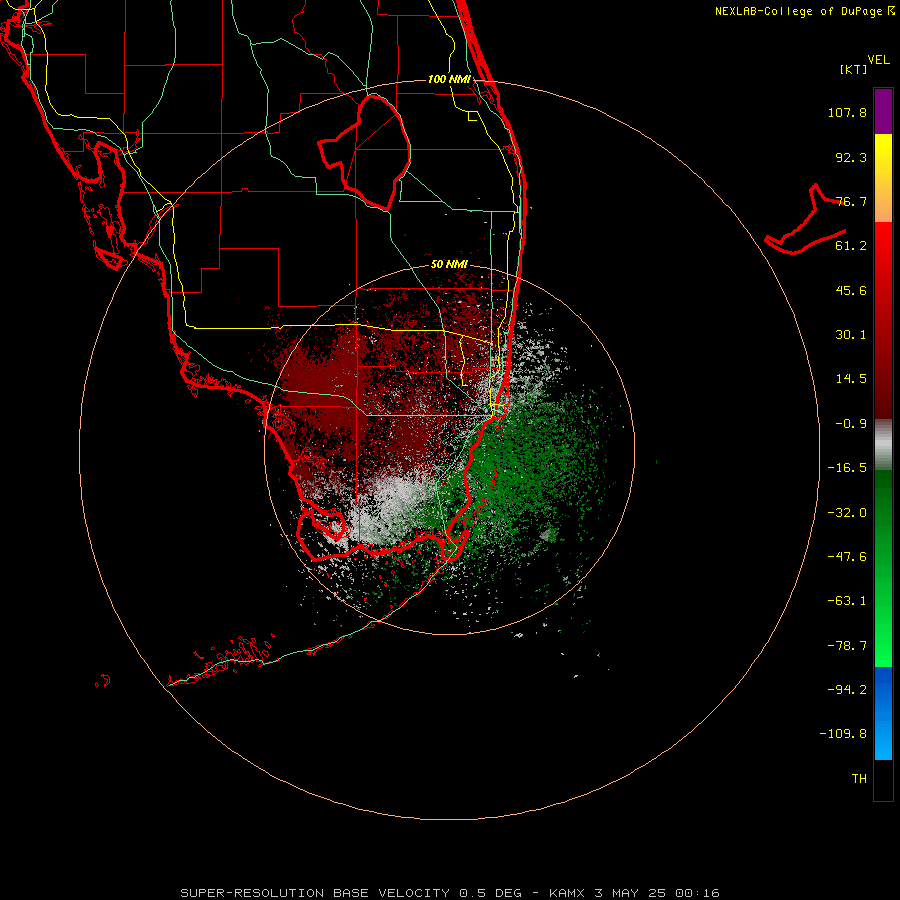Select the 92.3 legend value
Viewport: 900px width, 900px height.
coord(851,157)
